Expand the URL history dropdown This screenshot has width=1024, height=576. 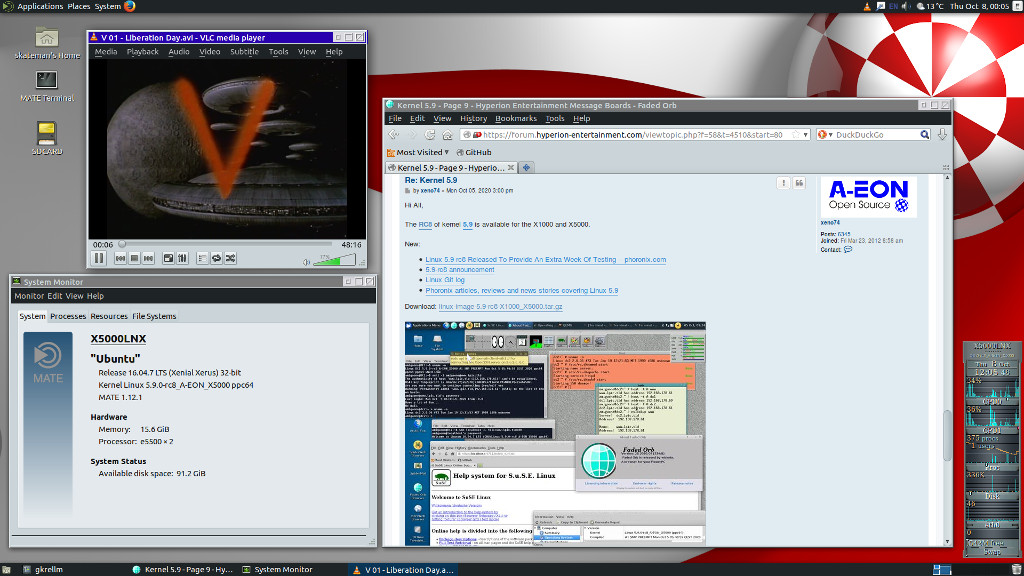(x=805, y=135)
